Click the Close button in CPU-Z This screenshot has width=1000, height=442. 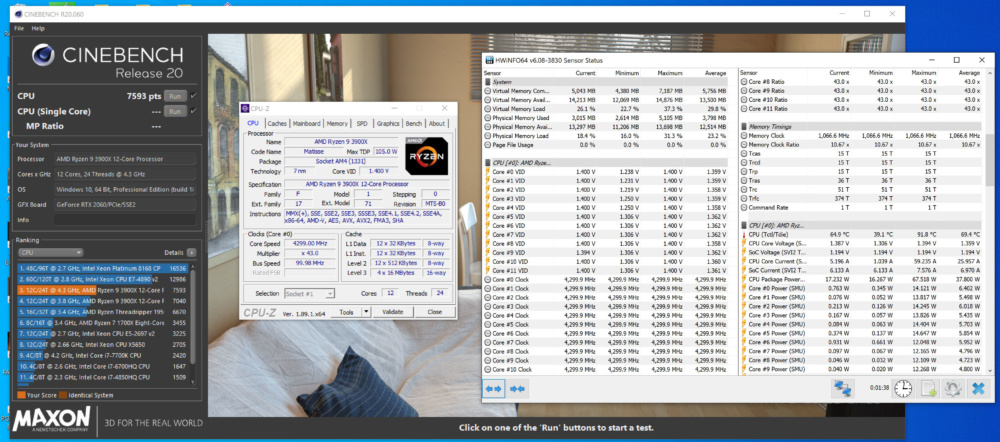tap(434, 312)
